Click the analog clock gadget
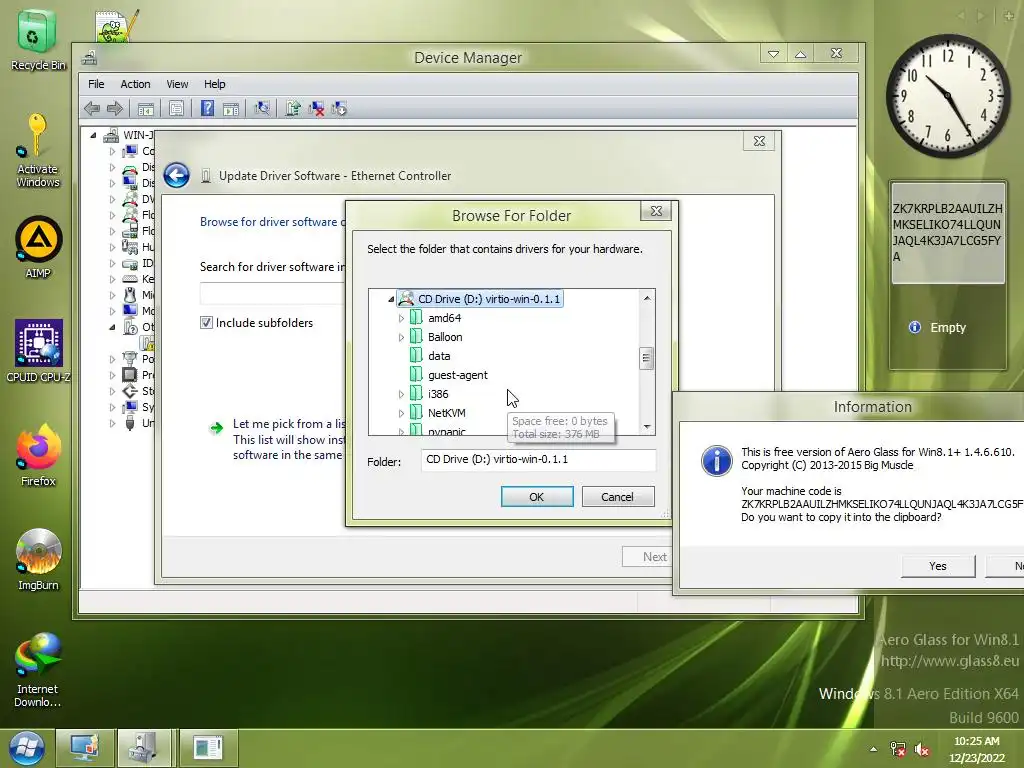 point(948,96)
